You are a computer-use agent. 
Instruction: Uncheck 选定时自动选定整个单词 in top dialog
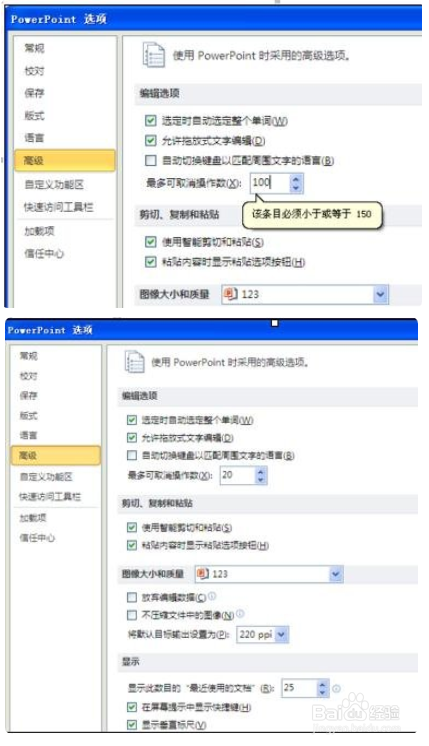point(151,120)
